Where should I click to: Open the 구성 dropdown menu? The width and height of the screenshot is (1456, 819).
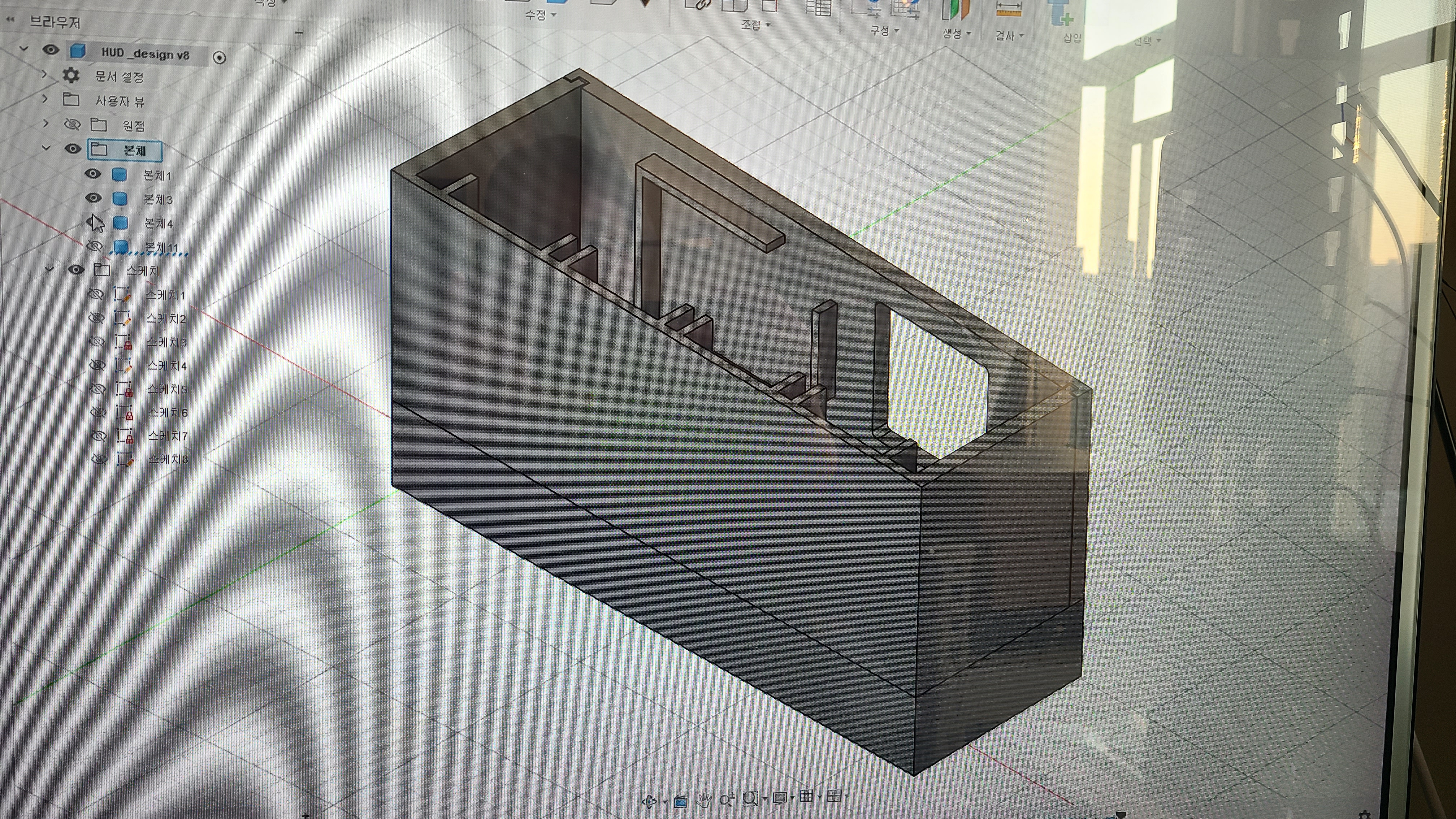point(884,31)
